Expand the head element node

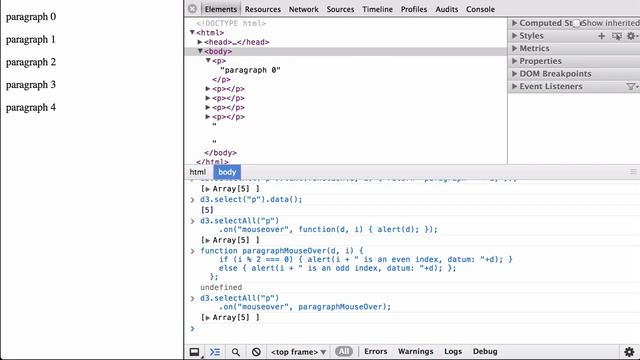[x=200, y=42]
